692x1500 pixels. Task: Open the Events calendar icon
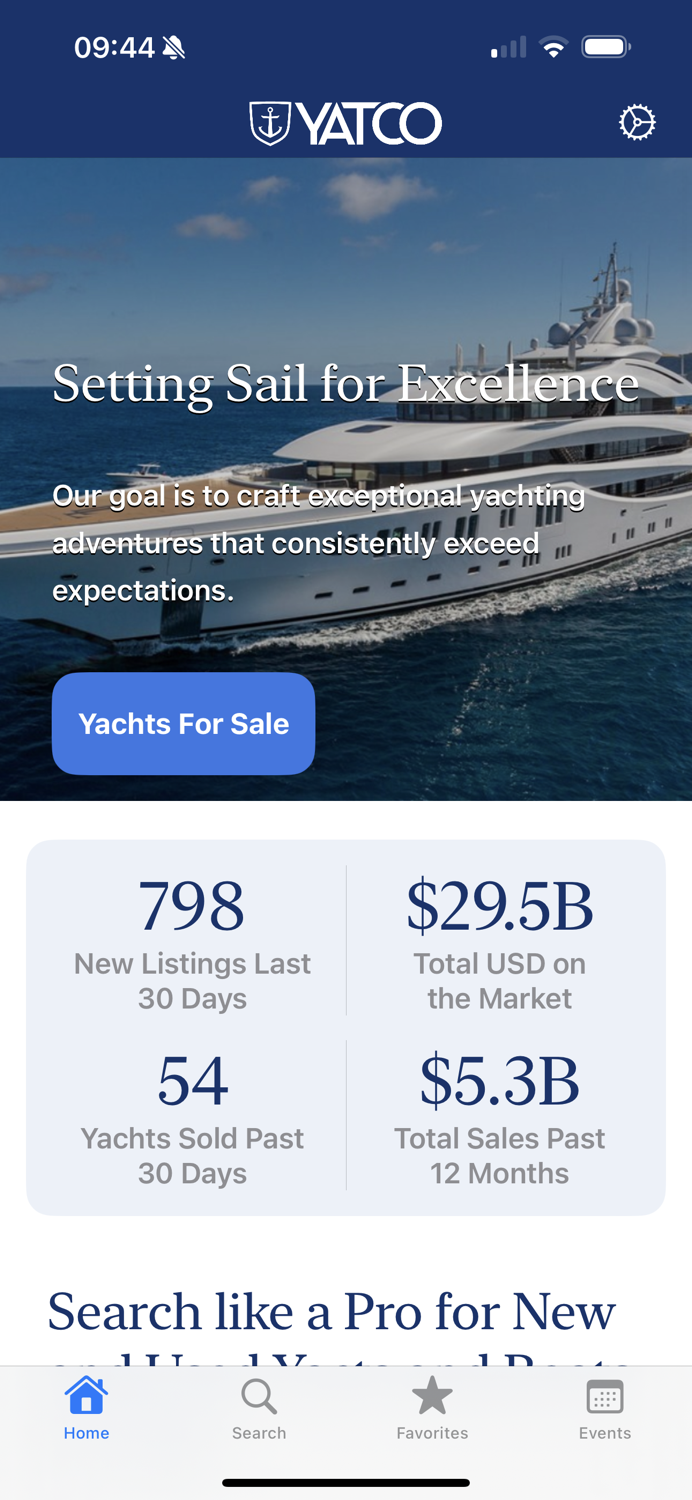tap(604, 1393)
